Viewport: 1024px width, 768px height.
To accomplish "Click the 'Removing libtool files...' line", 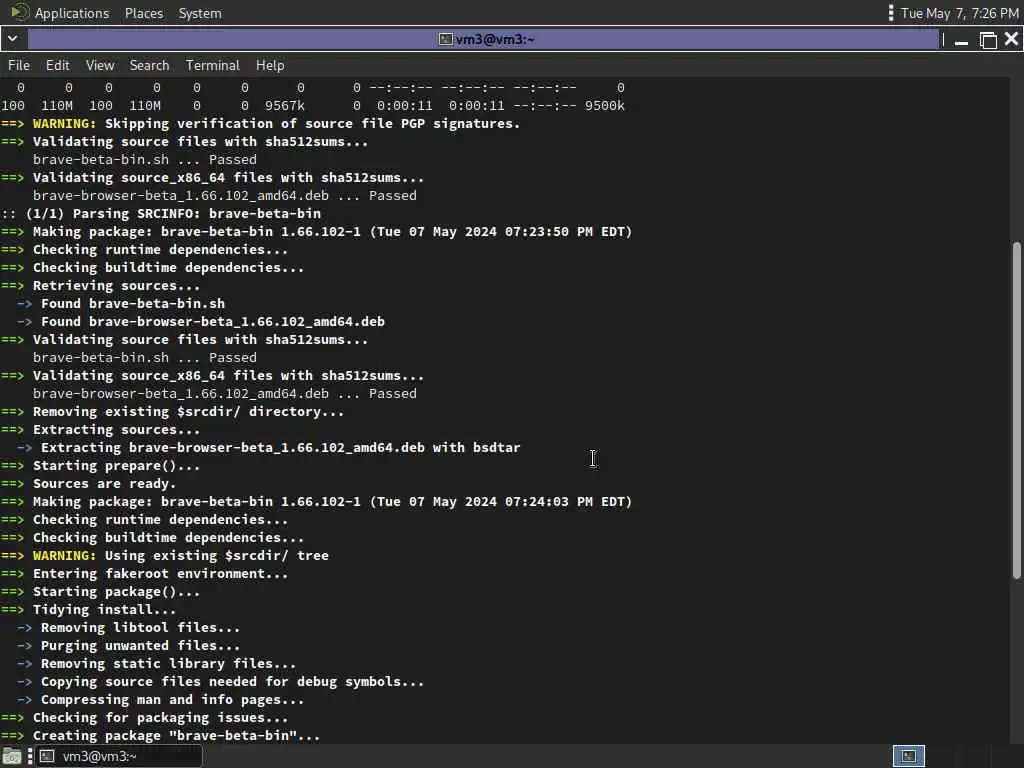I will [128, 628].
